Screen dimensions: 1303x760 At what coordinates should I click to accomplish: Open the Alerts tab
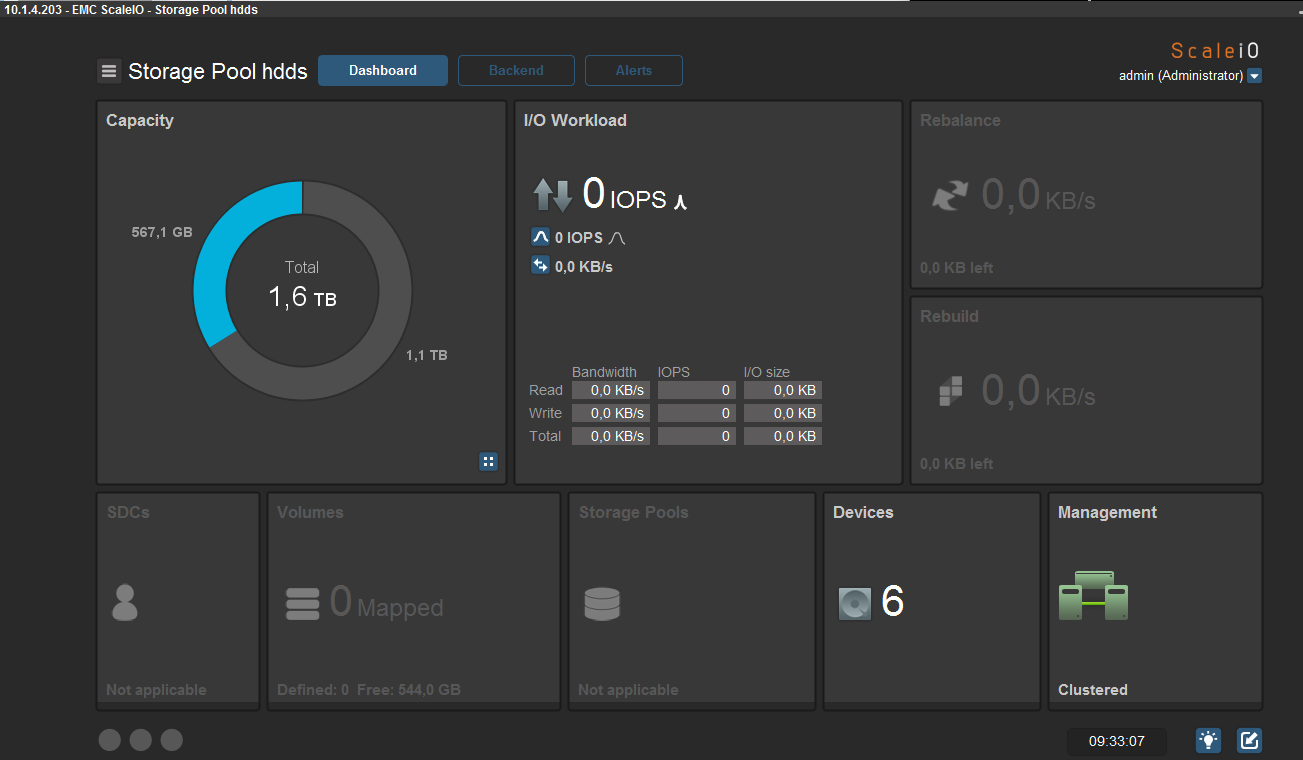pos(634,71)
